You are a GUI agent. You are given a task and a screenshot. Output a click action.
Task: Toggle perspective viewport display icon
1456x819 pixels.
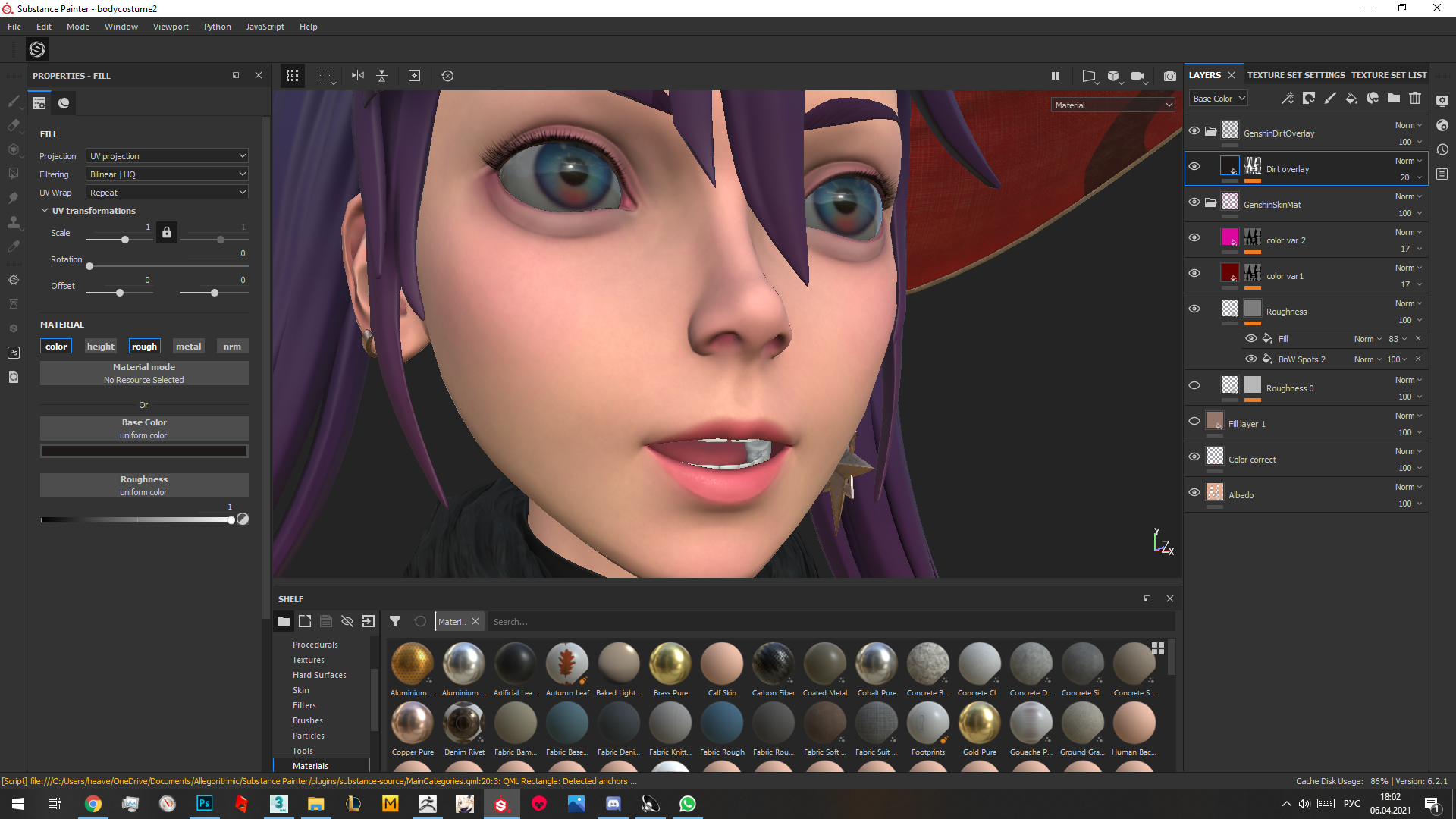[x=1089, y=76]
